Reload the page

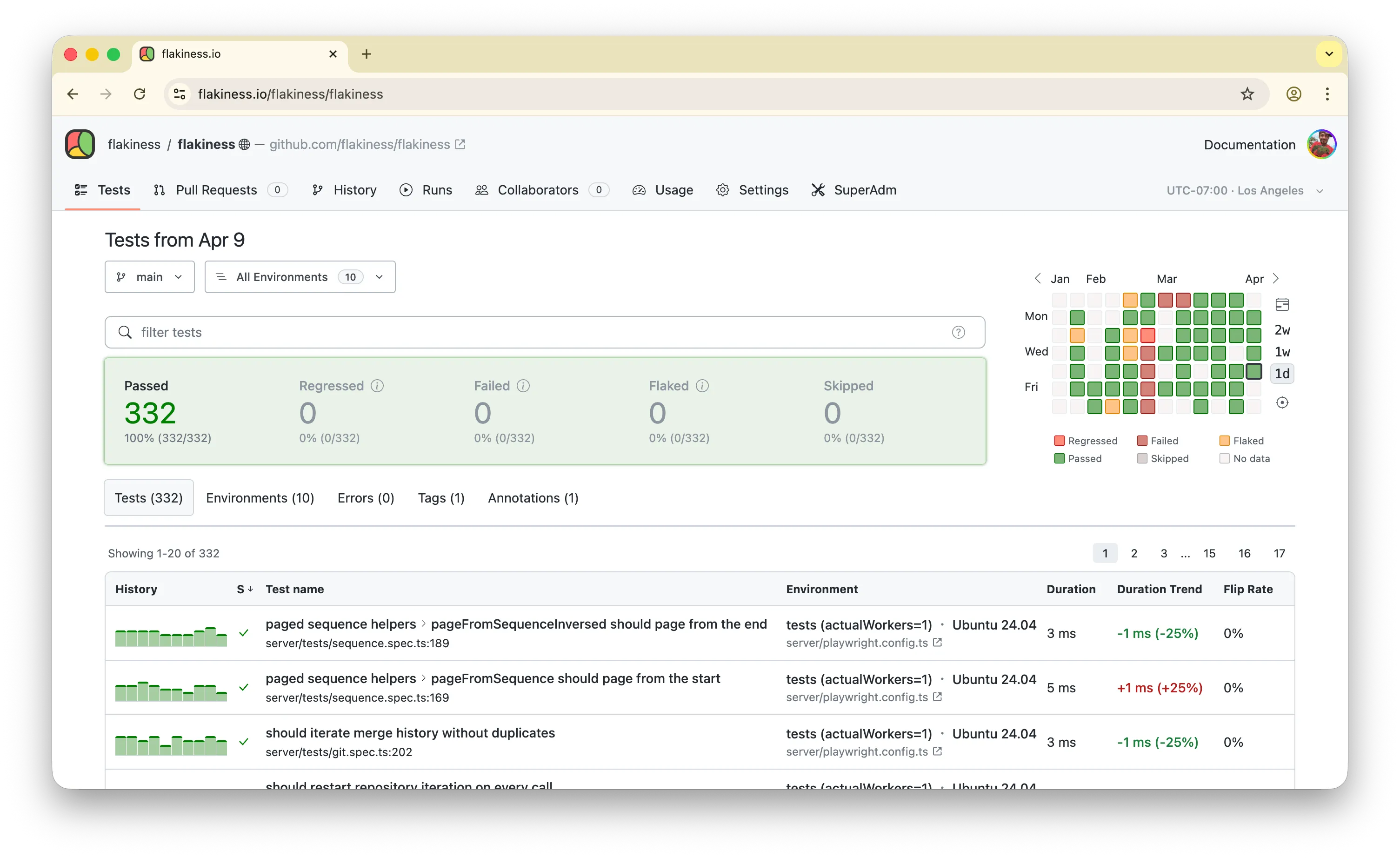[140, 94]
